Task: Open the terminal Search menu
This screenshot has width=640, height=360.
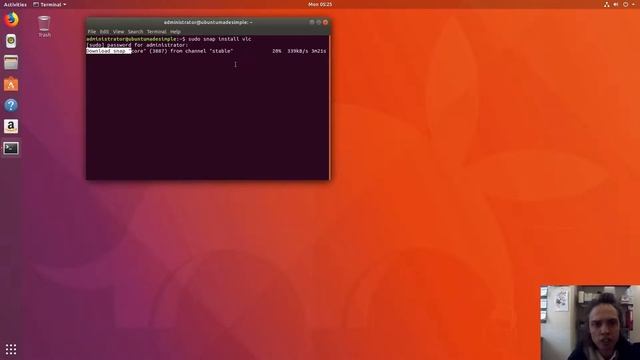Action: click(136, 31)
